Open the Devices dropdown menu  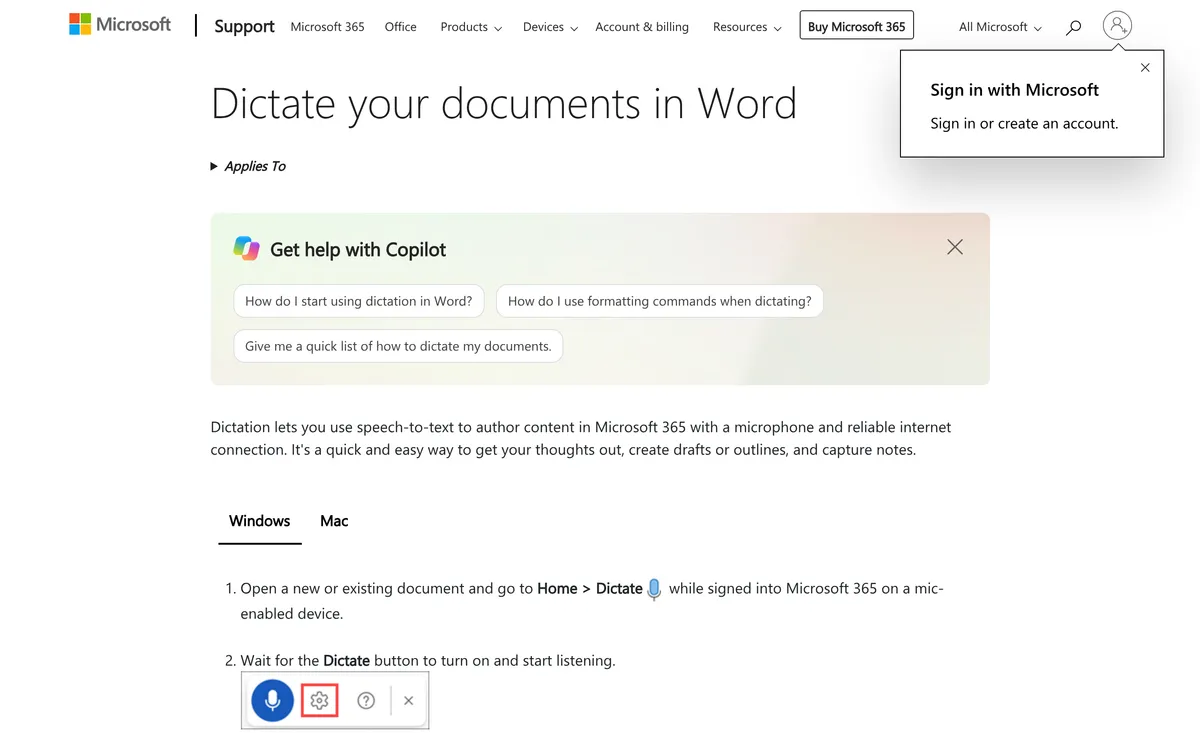tap(550, 27)
